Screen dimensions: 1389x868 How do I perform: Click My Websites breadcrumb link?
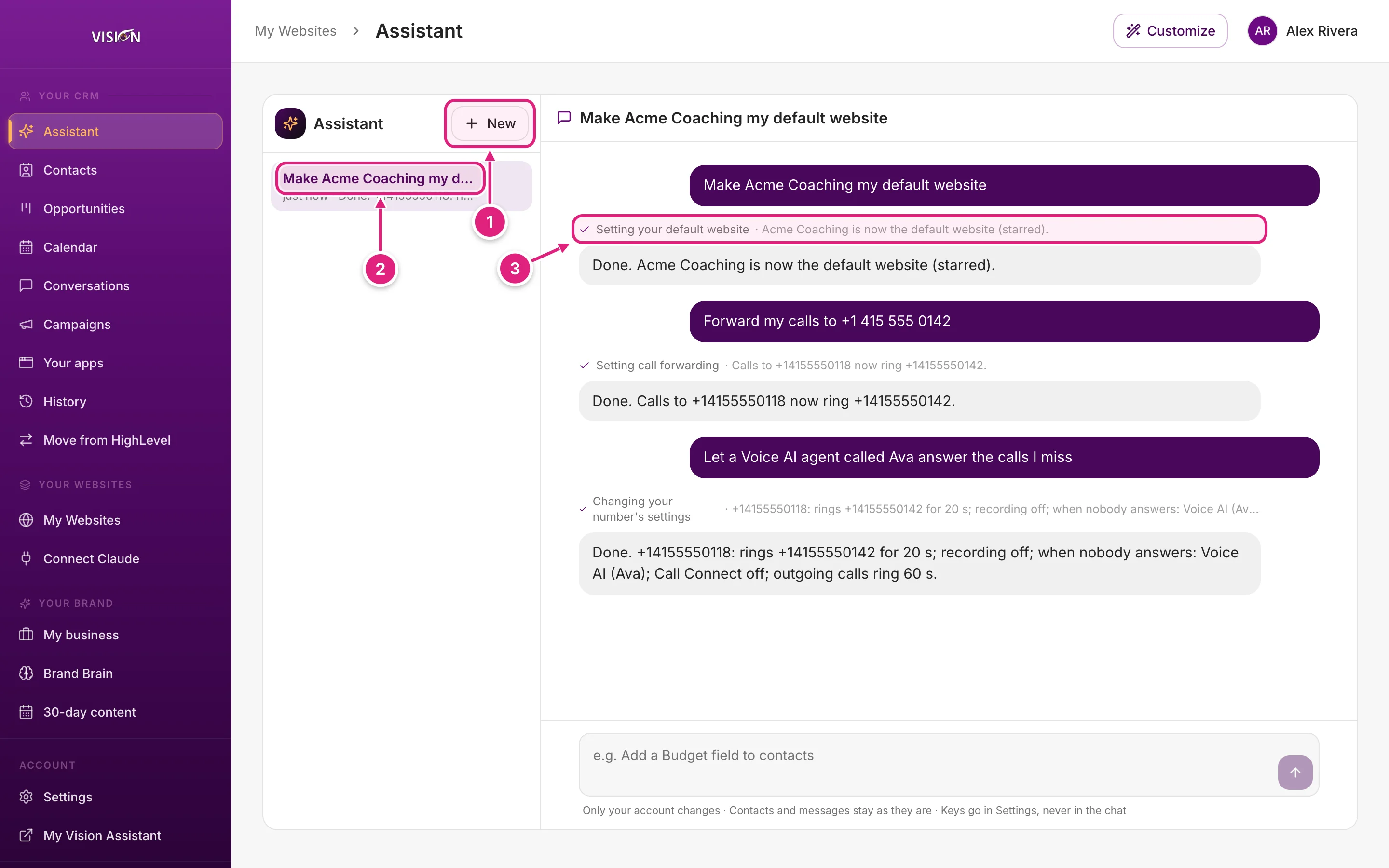[296, 31]
